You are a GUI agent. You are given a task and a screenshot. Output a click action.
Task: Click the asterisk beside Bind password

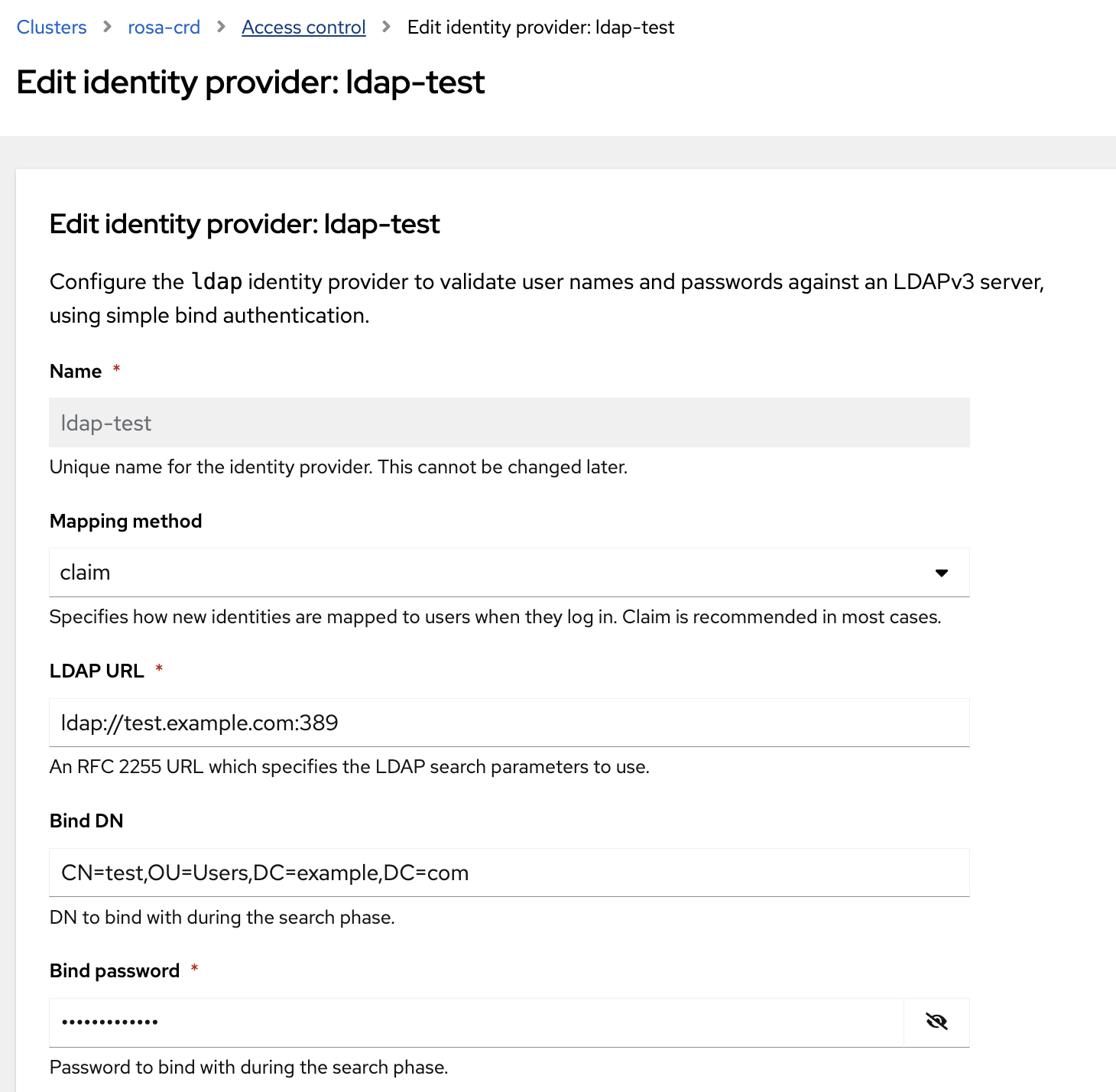195,968
